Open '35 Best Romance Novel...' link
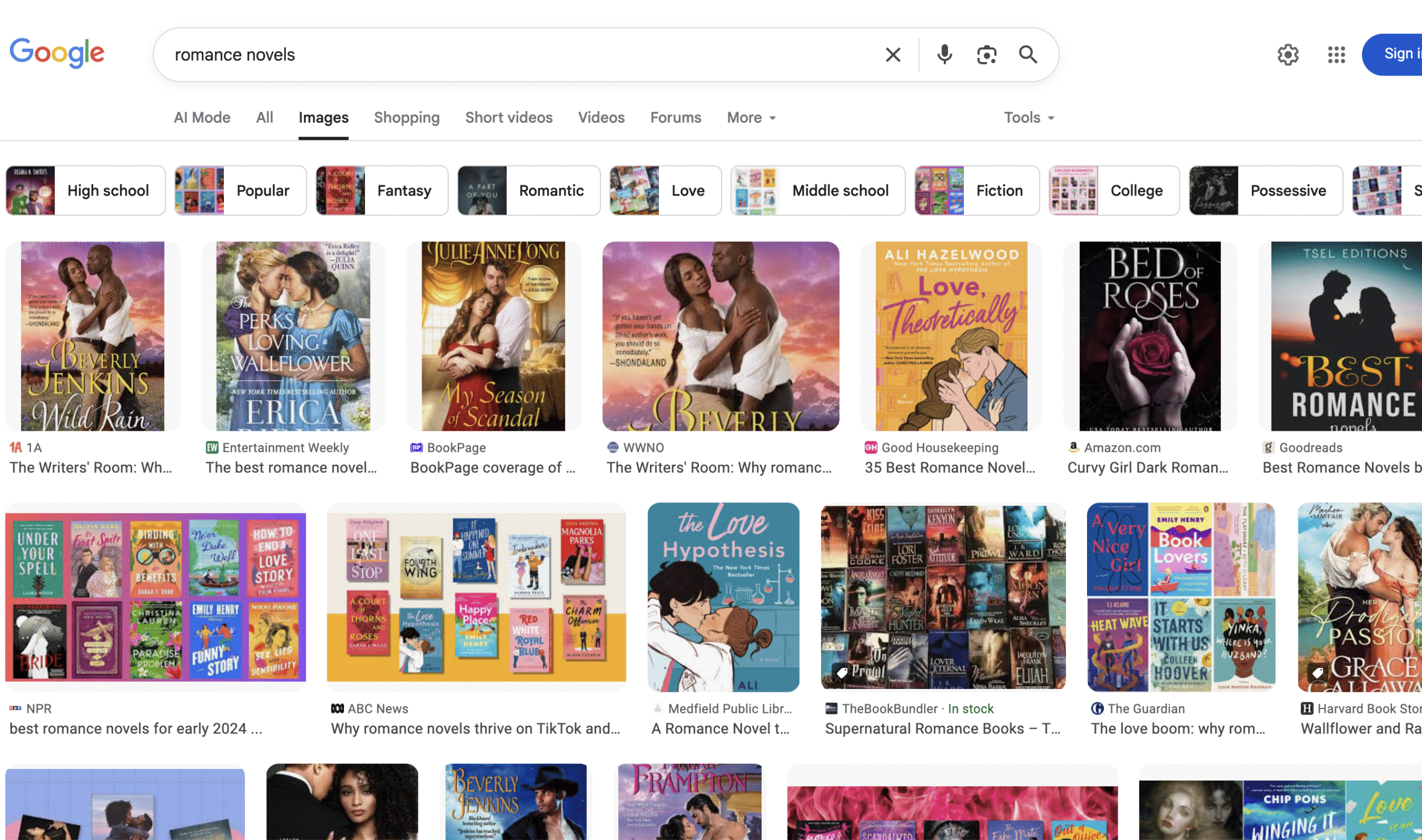The height and width of the screenshot is (840, 1422). click(950, 467)
